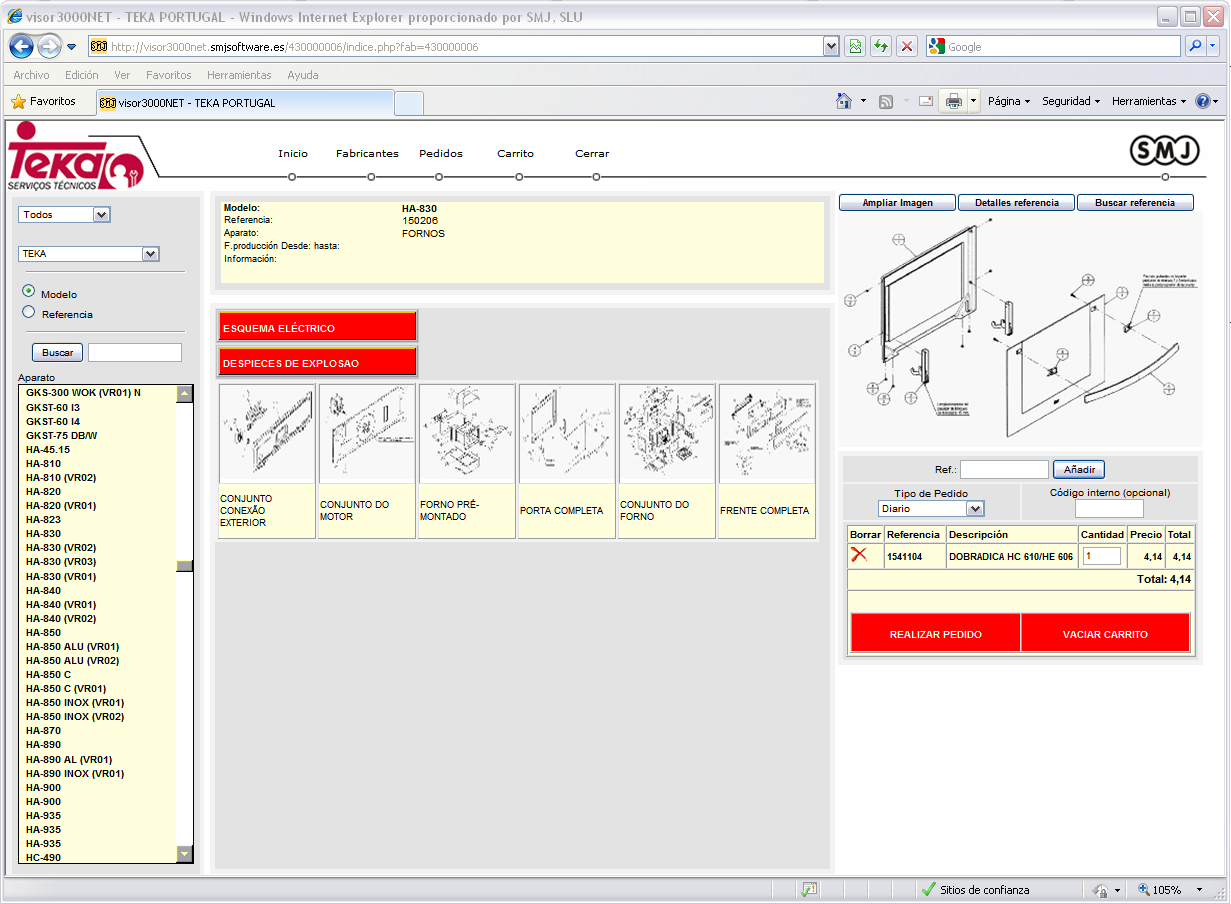Open the TEKA manufacturer dropdown
The width and height of the screenshot is (1231, 904).
pos(90,254)
